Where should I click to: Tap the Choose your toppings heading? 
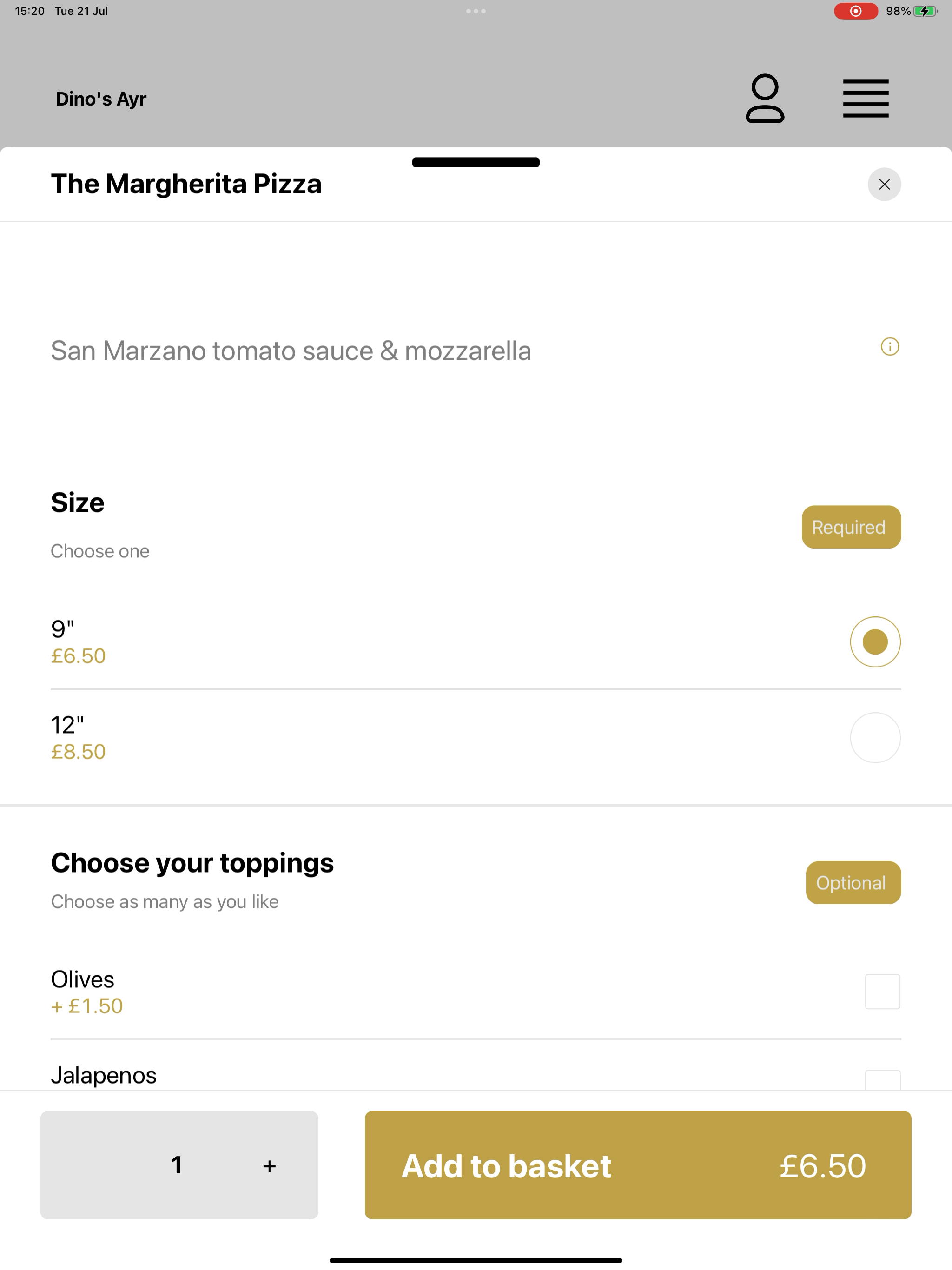coord(192,863)
